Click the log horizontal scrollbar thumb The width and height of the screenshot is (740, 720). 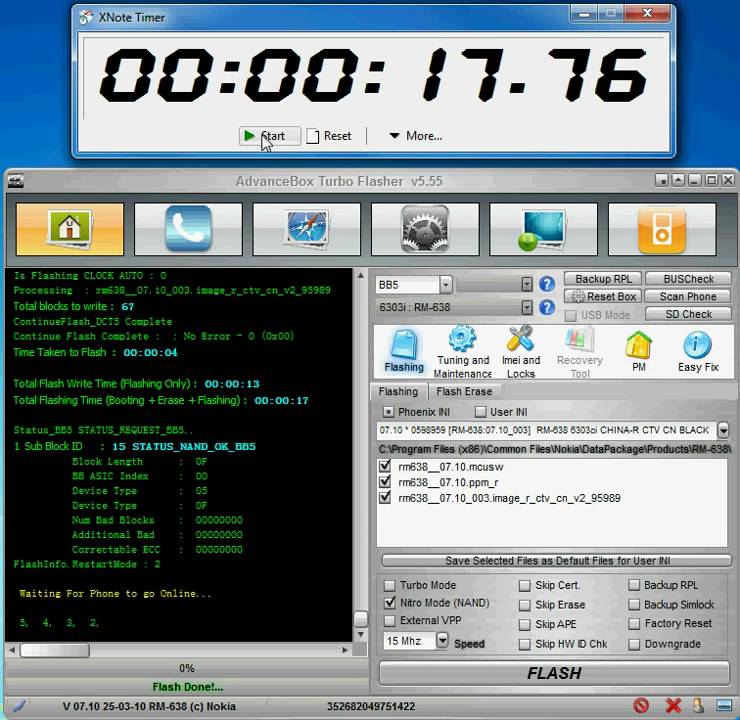[x=55, y=650]
